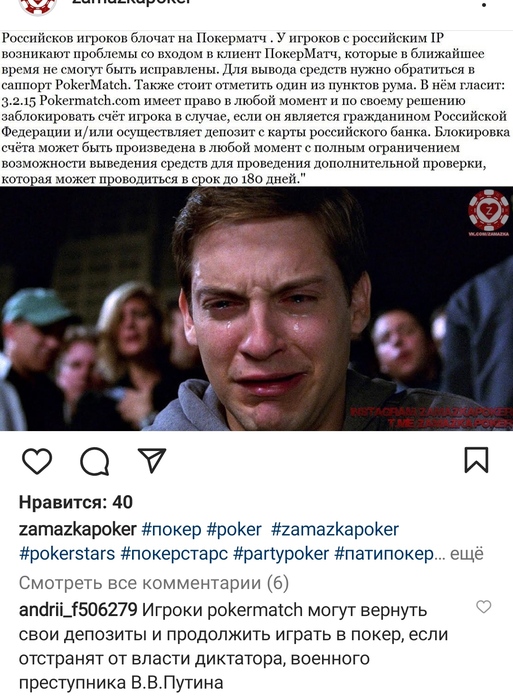Open comments via speech bubble icon
513x700 pixels.
(x=95, y=461)
